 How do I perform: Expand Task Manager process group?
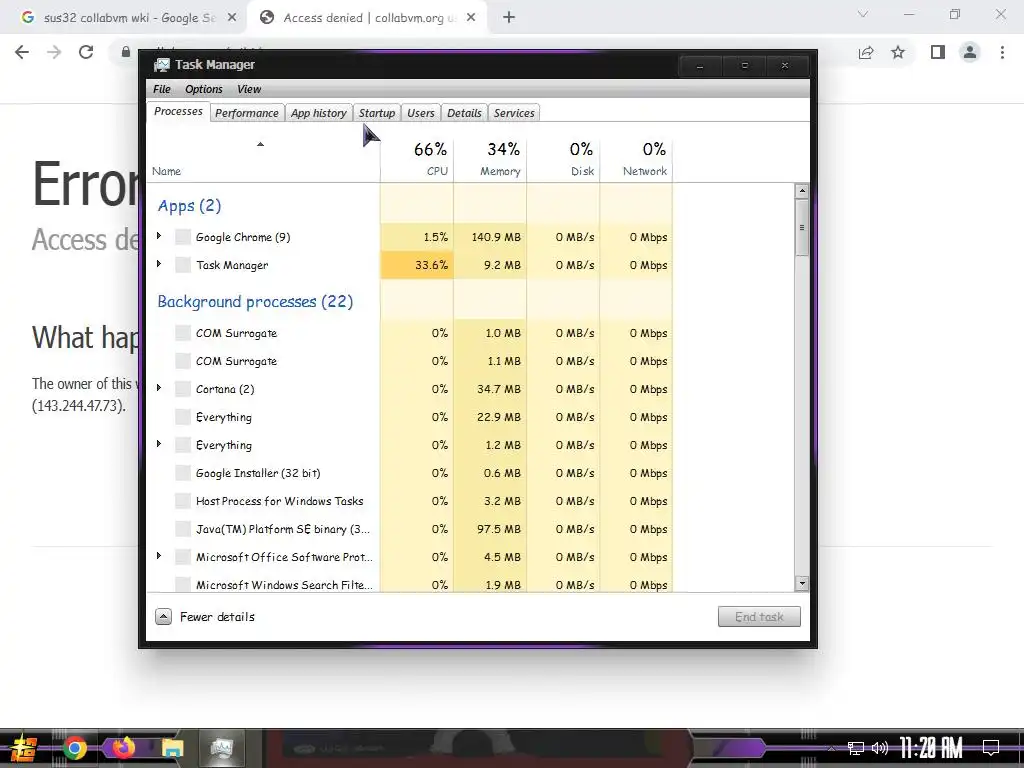point(159,264)
